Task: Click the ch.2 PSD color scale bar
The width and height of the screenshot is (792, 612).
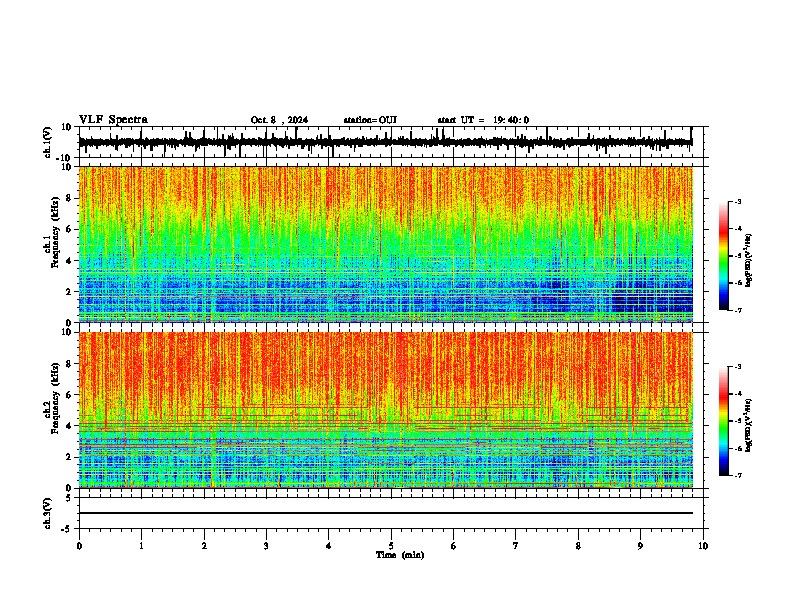Action: click(724, 421)
